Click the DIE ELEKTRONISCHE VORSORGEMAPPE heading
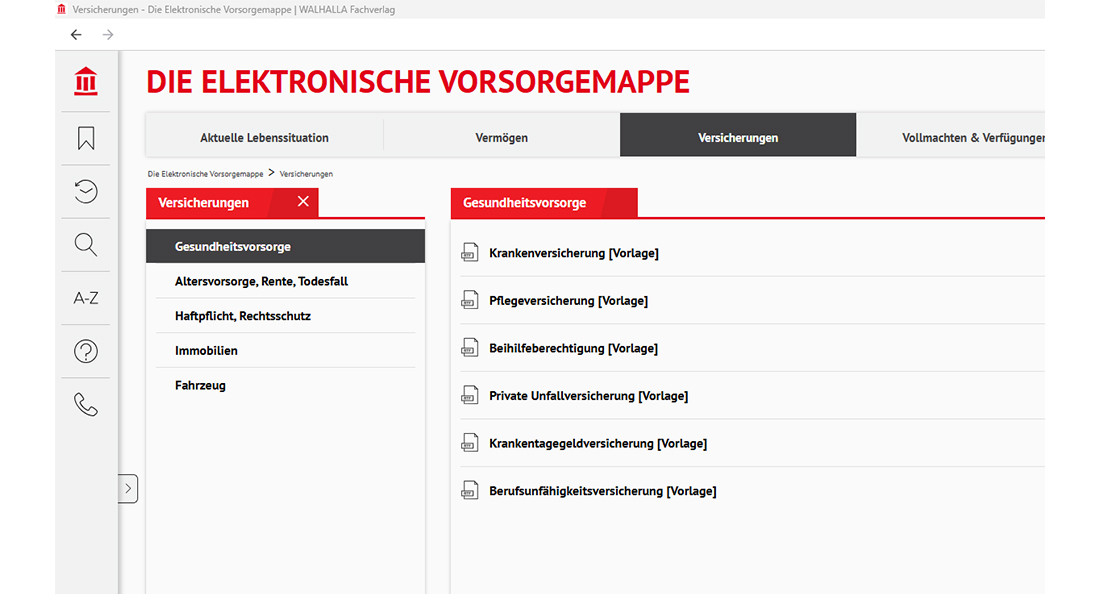Screen dimensions: 1100x615 (x=418, y=82)
